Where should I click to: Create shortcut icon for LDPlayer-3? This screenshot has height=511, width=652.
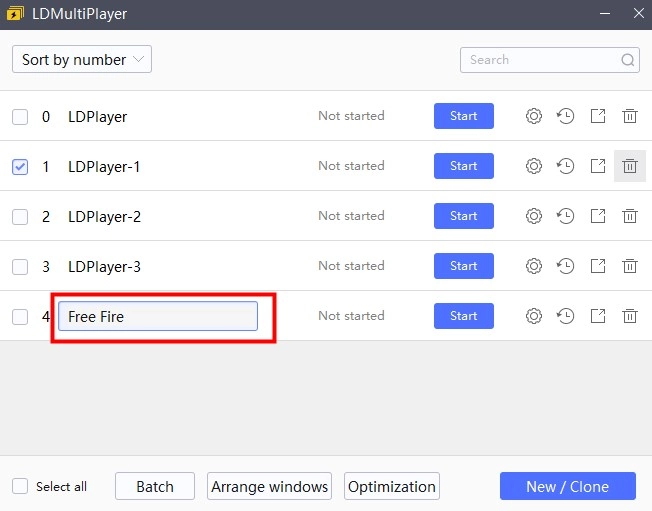[598, 266]
